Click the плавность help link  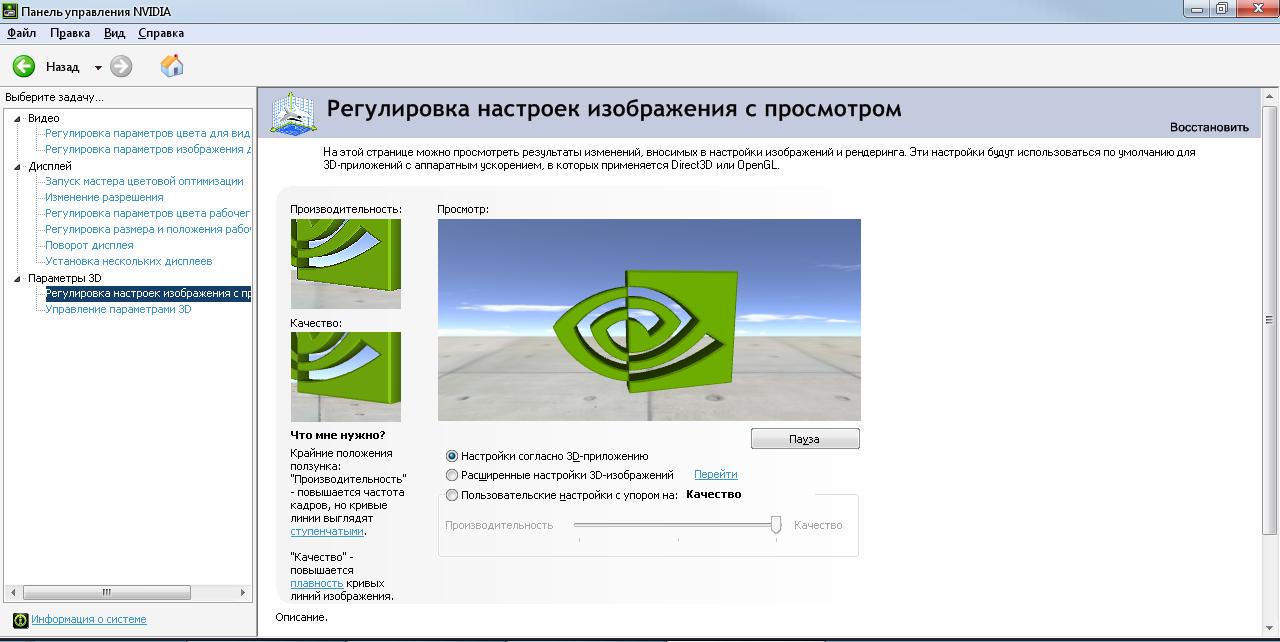pos(316,583)
